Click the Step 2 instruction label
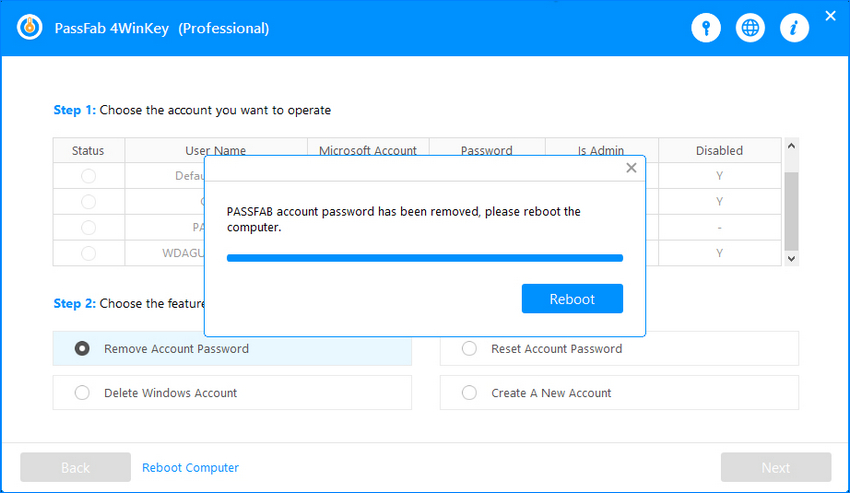The height and width of the screenshot is (493, 850). (129, 303)
